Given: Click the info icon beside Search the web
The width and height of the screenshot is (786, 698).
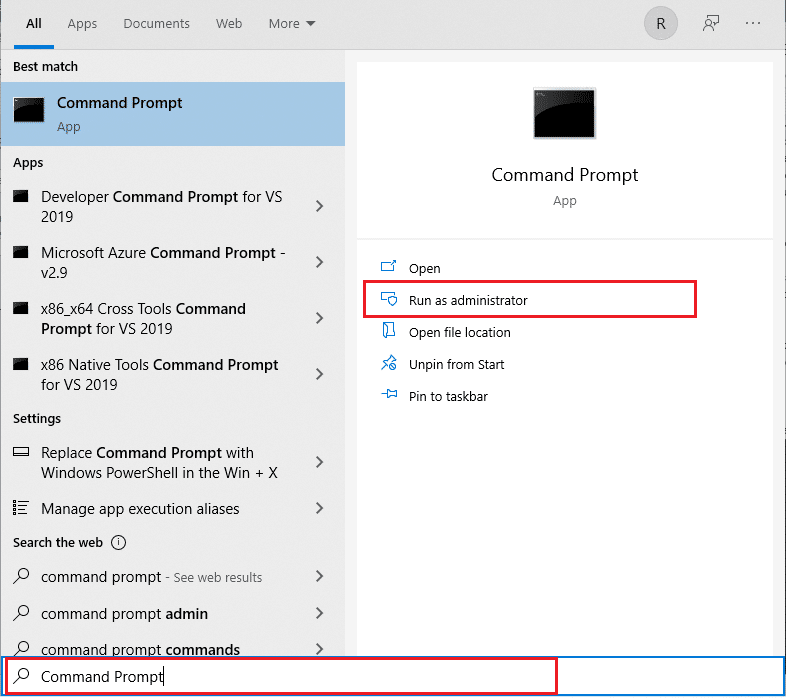Looking at the screenshot, I should pos(119,543).
